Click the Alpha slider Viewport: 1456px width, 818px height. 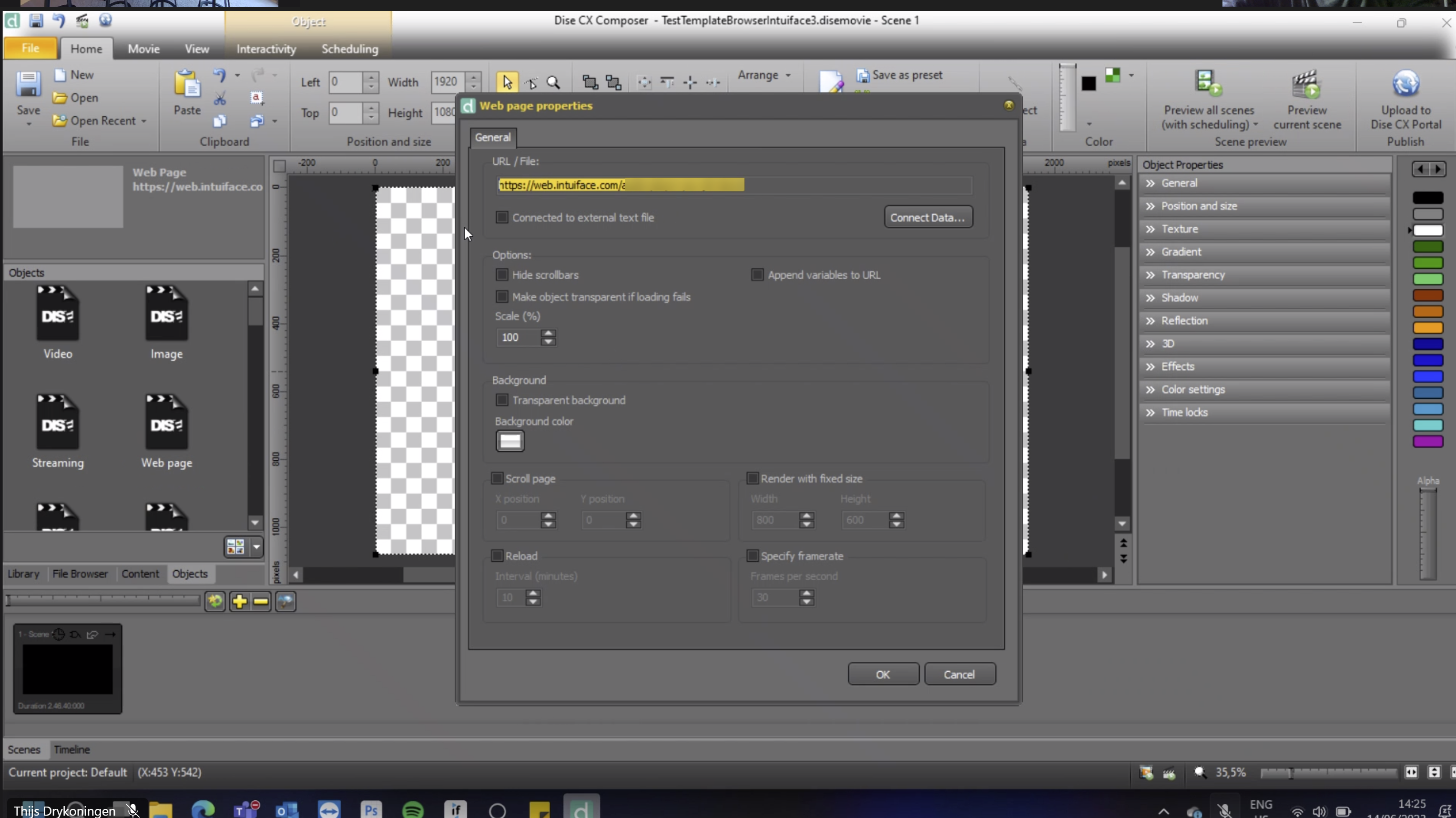1428,534
